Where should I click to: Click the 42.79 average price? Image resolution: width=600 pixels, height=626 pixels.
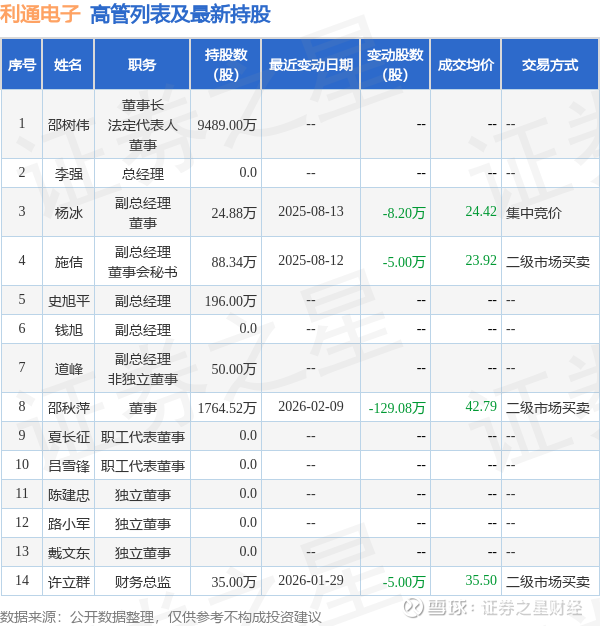click(481, 406)
